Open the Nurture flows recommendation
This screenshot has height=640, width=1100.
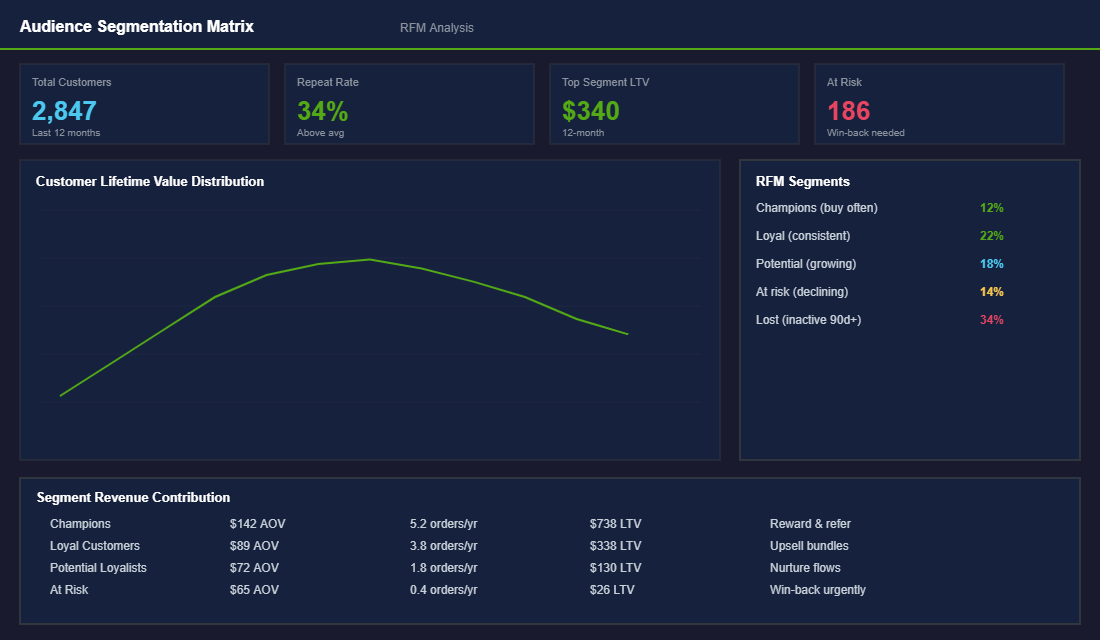point(805,568)
